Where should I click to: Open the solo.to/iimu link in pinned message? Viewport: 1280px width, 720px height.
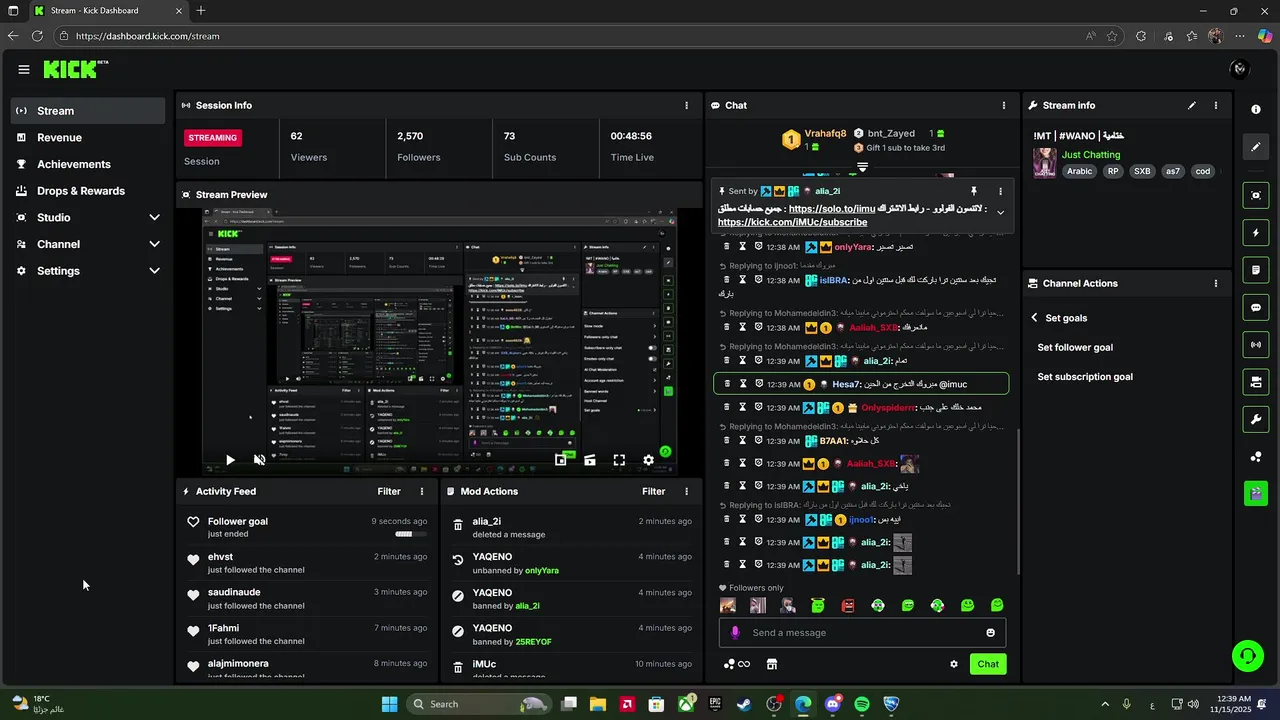[832, 209]
